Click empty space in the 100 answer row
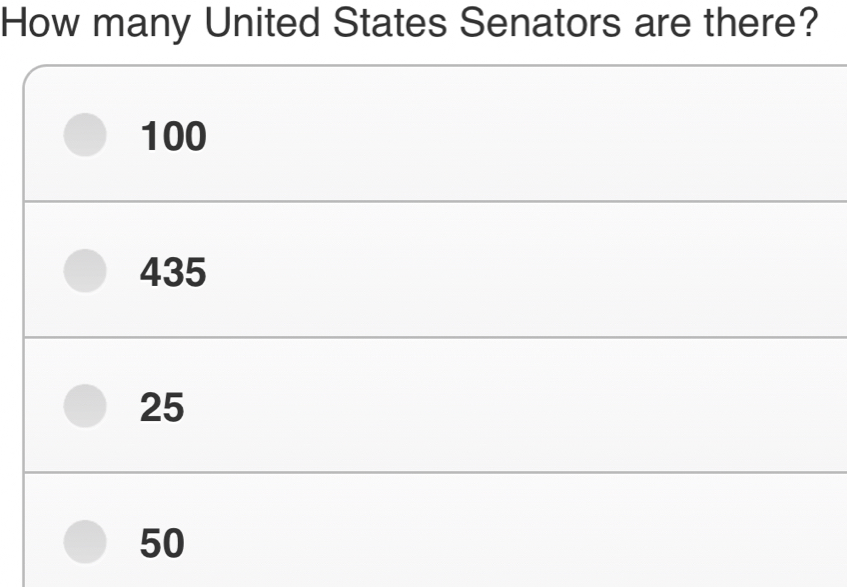Viewport: 847px width, 587px height. tap(520, 137)
